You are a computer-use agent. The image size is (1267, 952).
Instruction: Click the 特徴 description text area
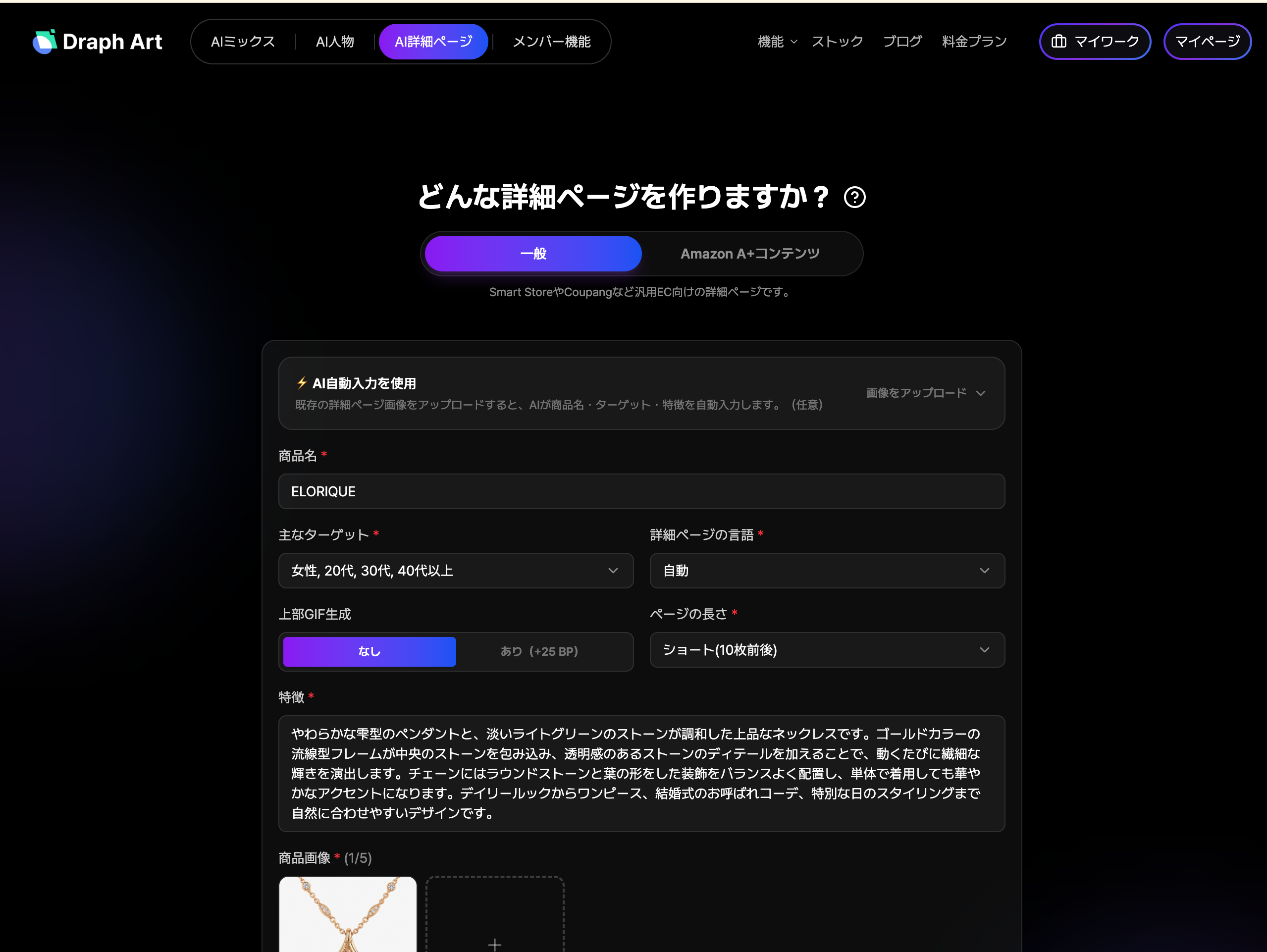(641, 773)
